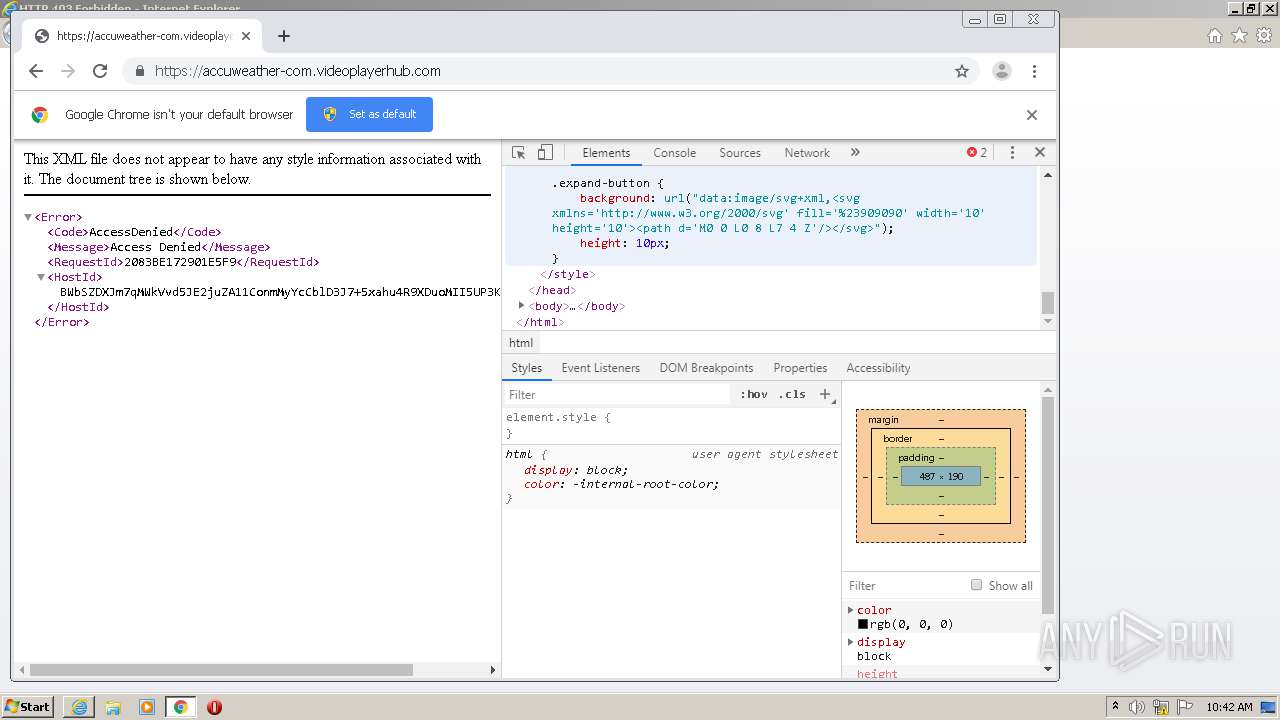Click the Chrome forward arrow
1280x720 pixels.
(x=68, y=71)
